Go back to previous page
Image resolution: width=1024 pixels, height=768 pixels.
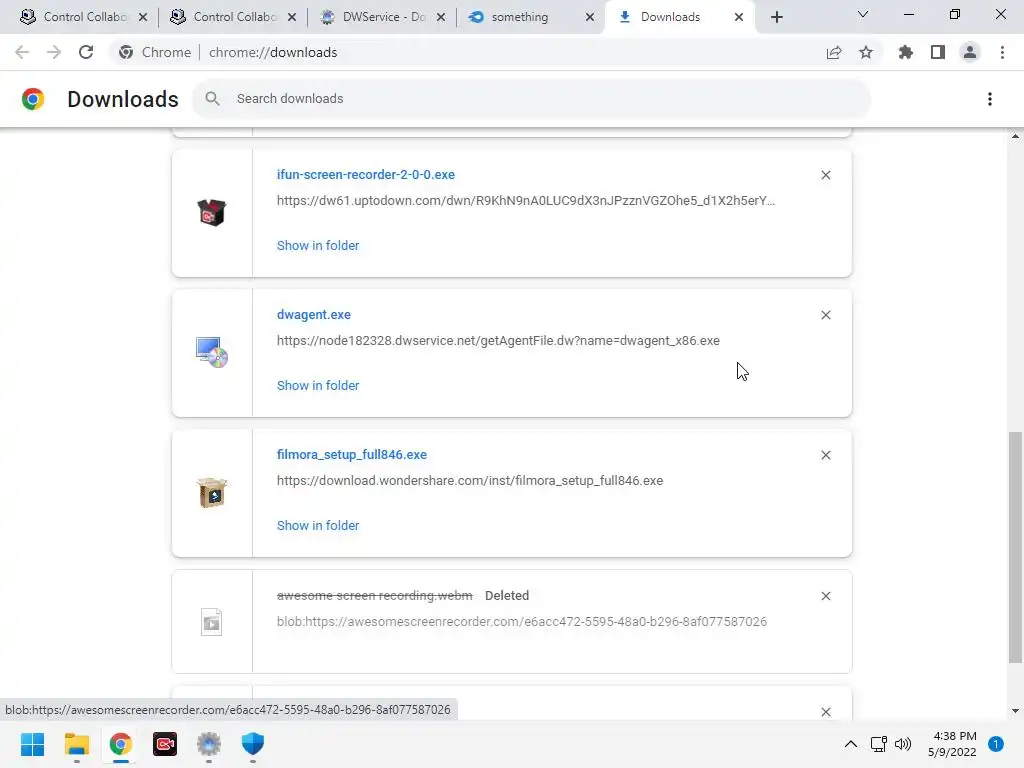pos(22,52)
